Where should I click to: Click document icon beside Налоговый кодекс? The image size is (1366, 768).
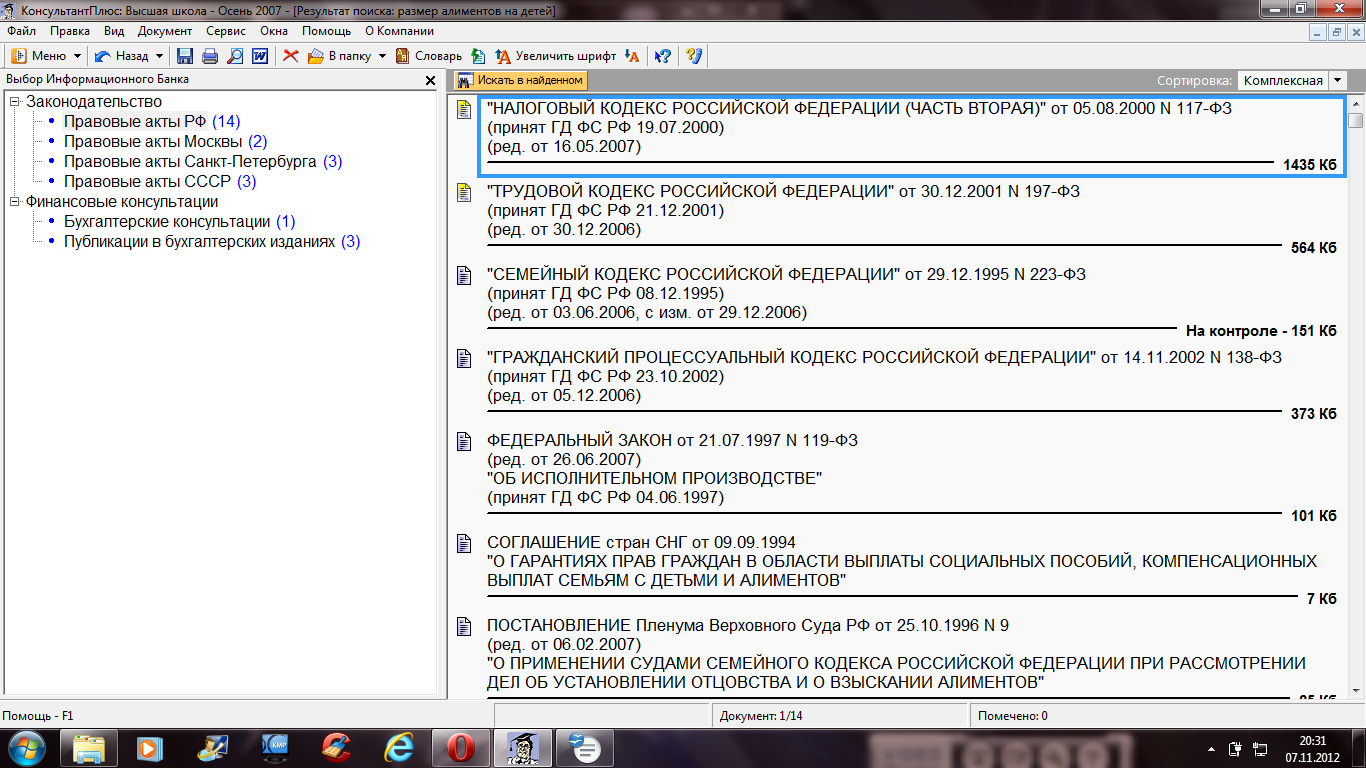[464, 109]
